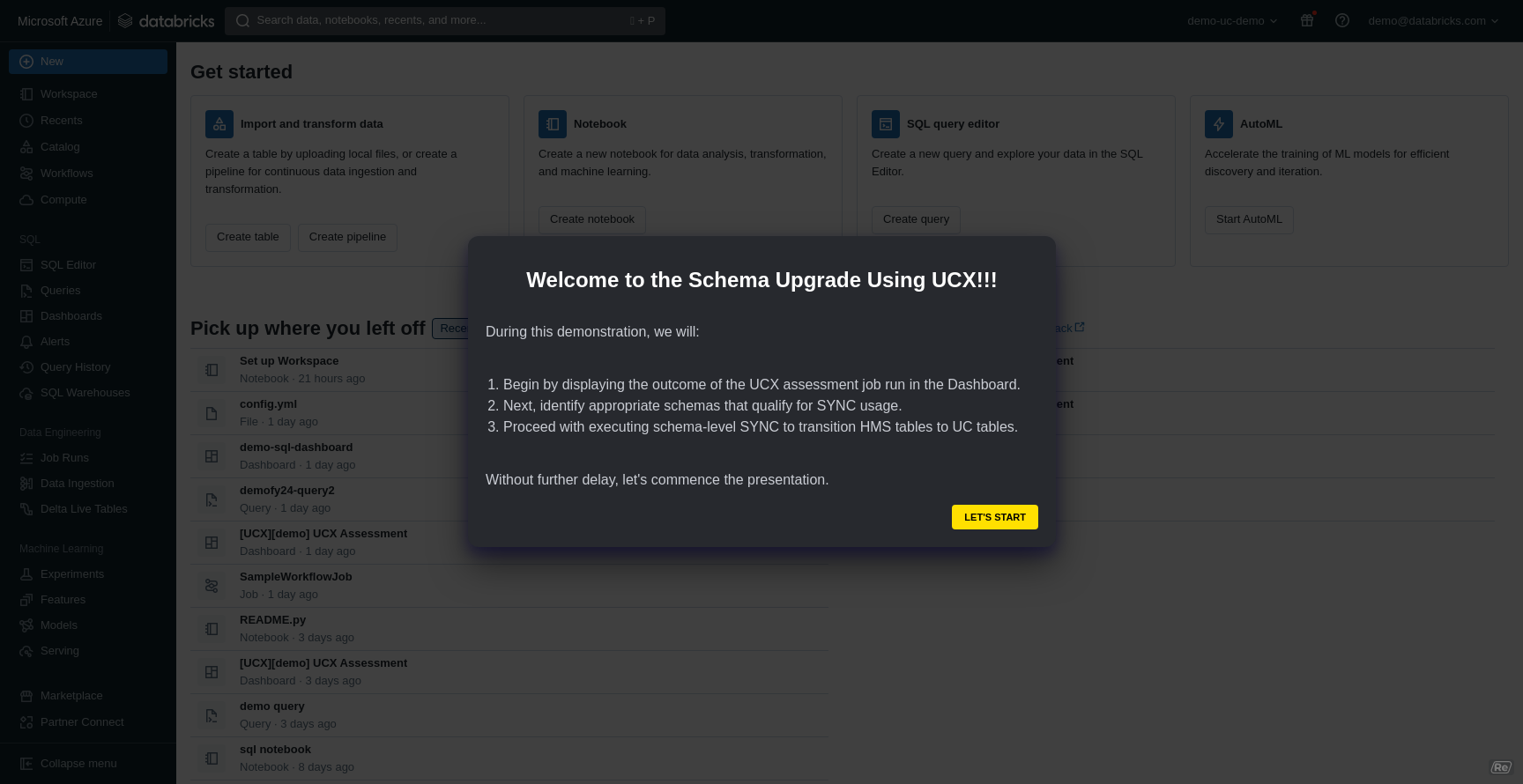Open the gift What's New icon
Viewport: 1523px width, 784px height.
(1307, 20)
